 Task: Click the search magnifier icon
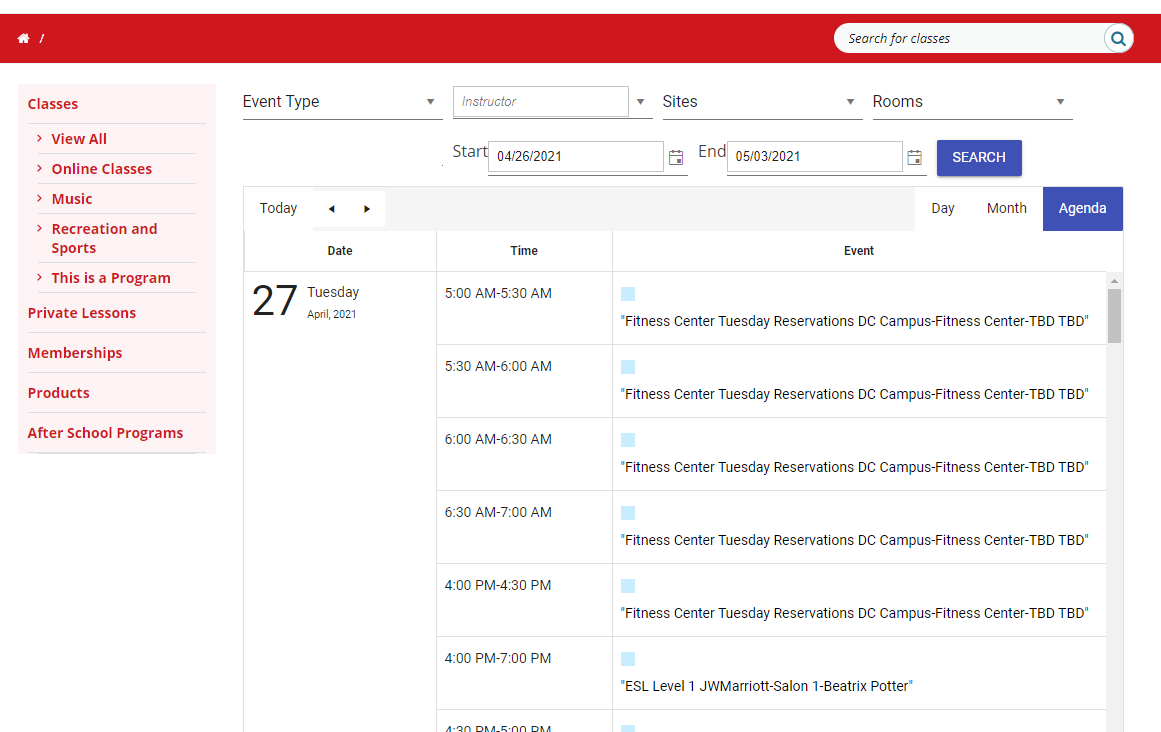coord(1118,38)
